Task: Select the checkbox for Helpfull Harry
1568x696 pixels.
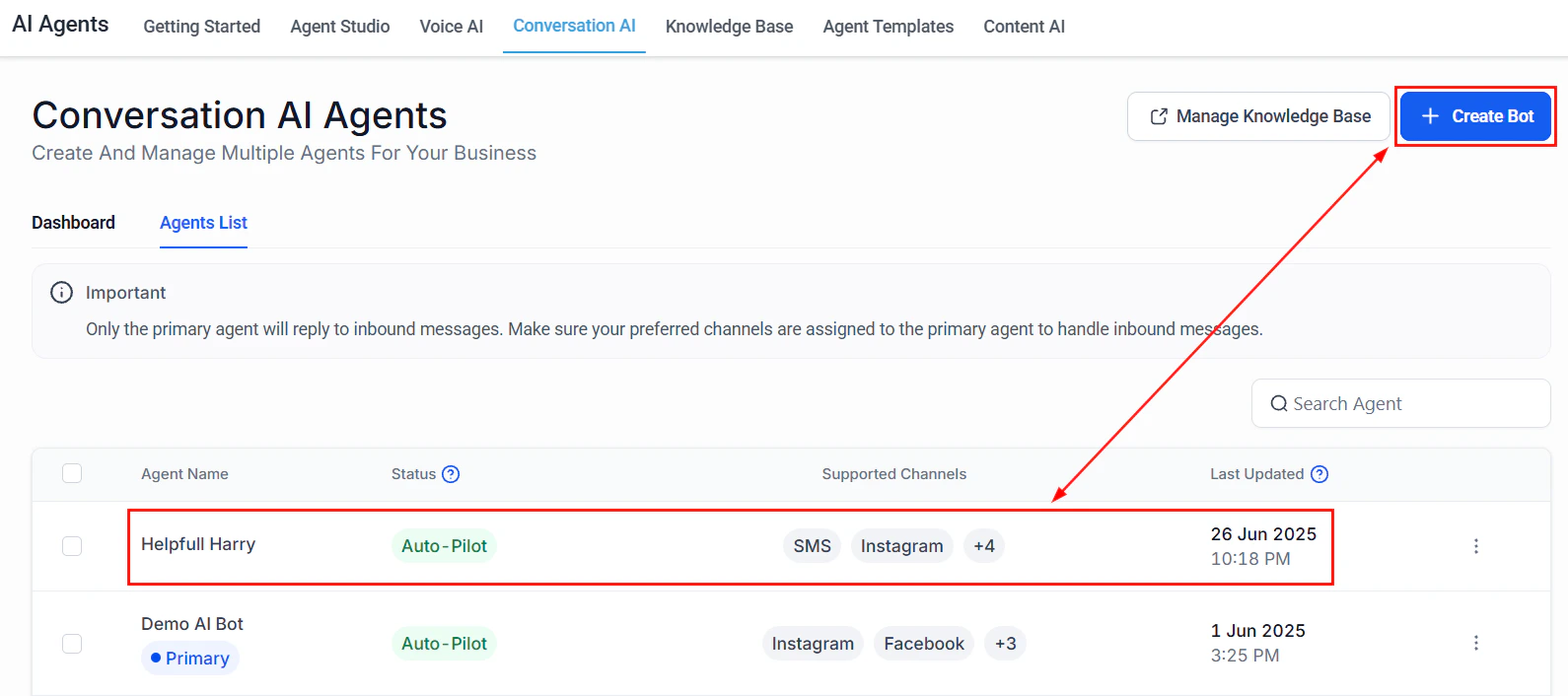Action: (72, 545)
